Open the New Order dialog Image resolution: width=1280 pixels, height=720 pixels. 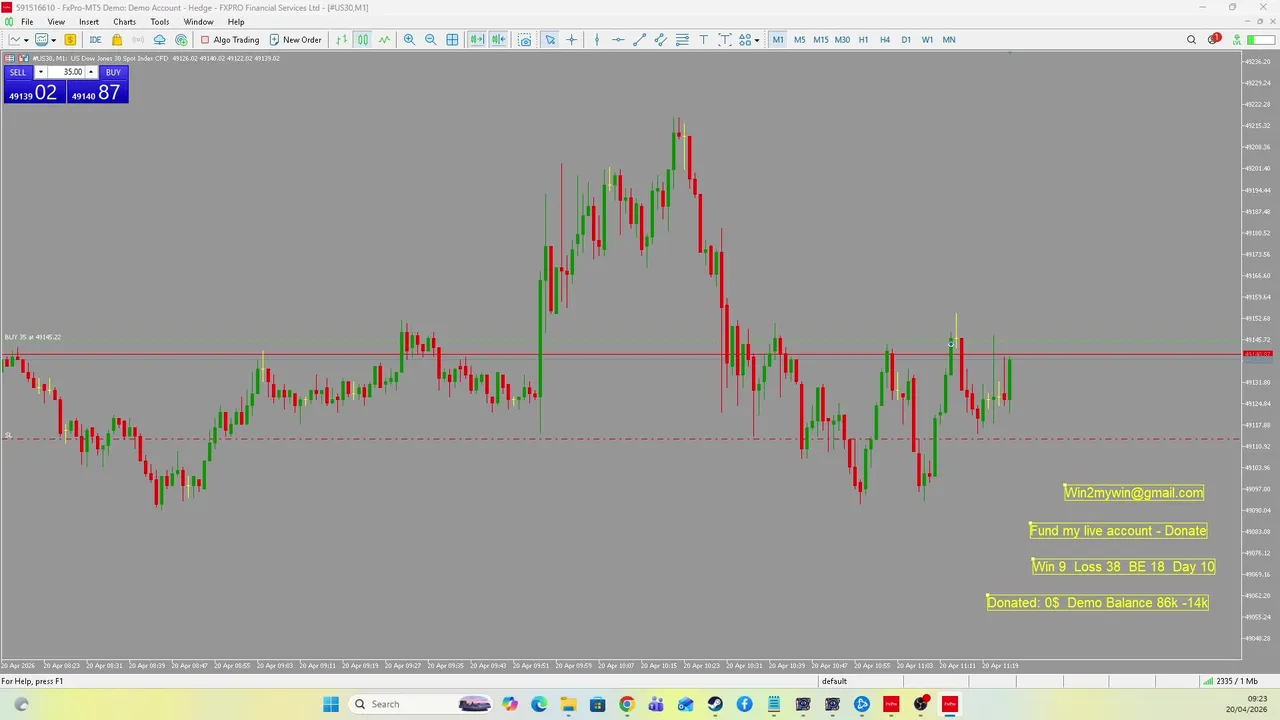click(295, 40)
